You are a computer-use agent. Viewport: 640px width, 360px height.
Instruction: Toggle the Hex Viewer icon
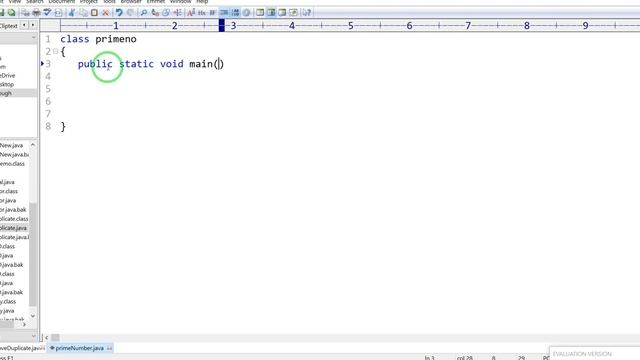coord(202,13)
